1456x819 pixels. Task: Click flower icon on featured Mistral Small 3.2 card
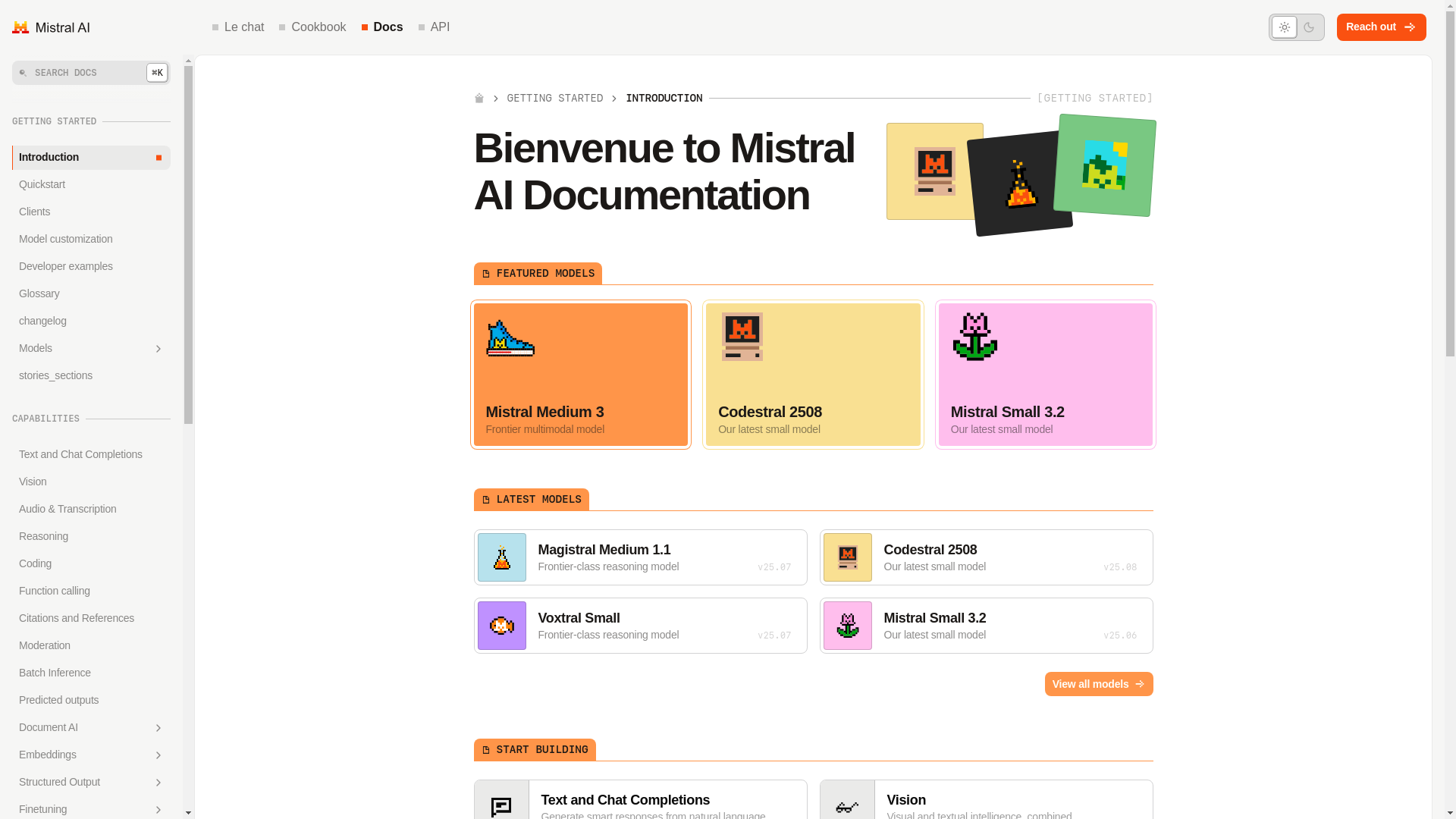point(974,337)
